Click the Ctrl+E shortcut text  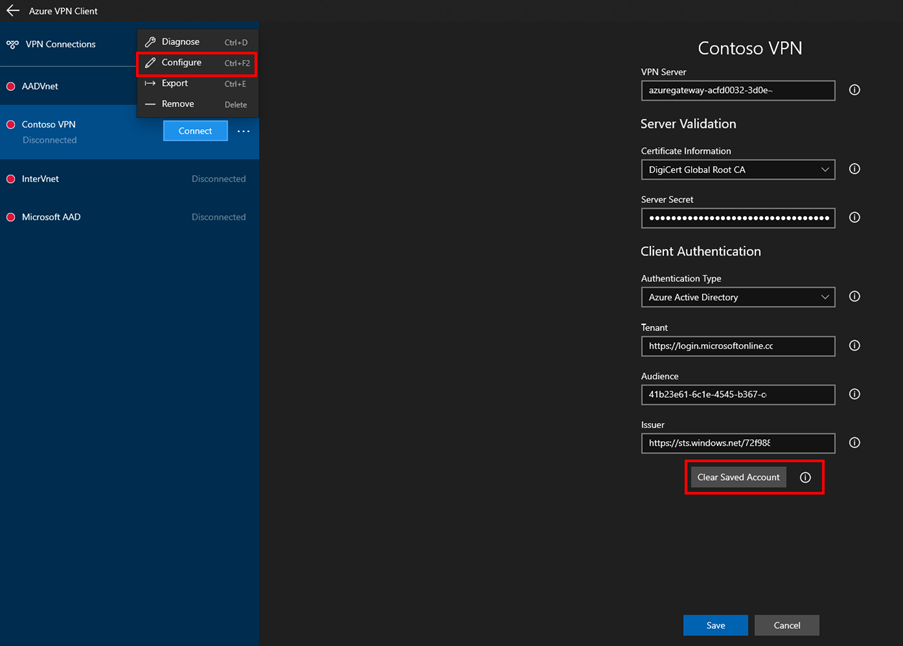(x=236, y=84)
